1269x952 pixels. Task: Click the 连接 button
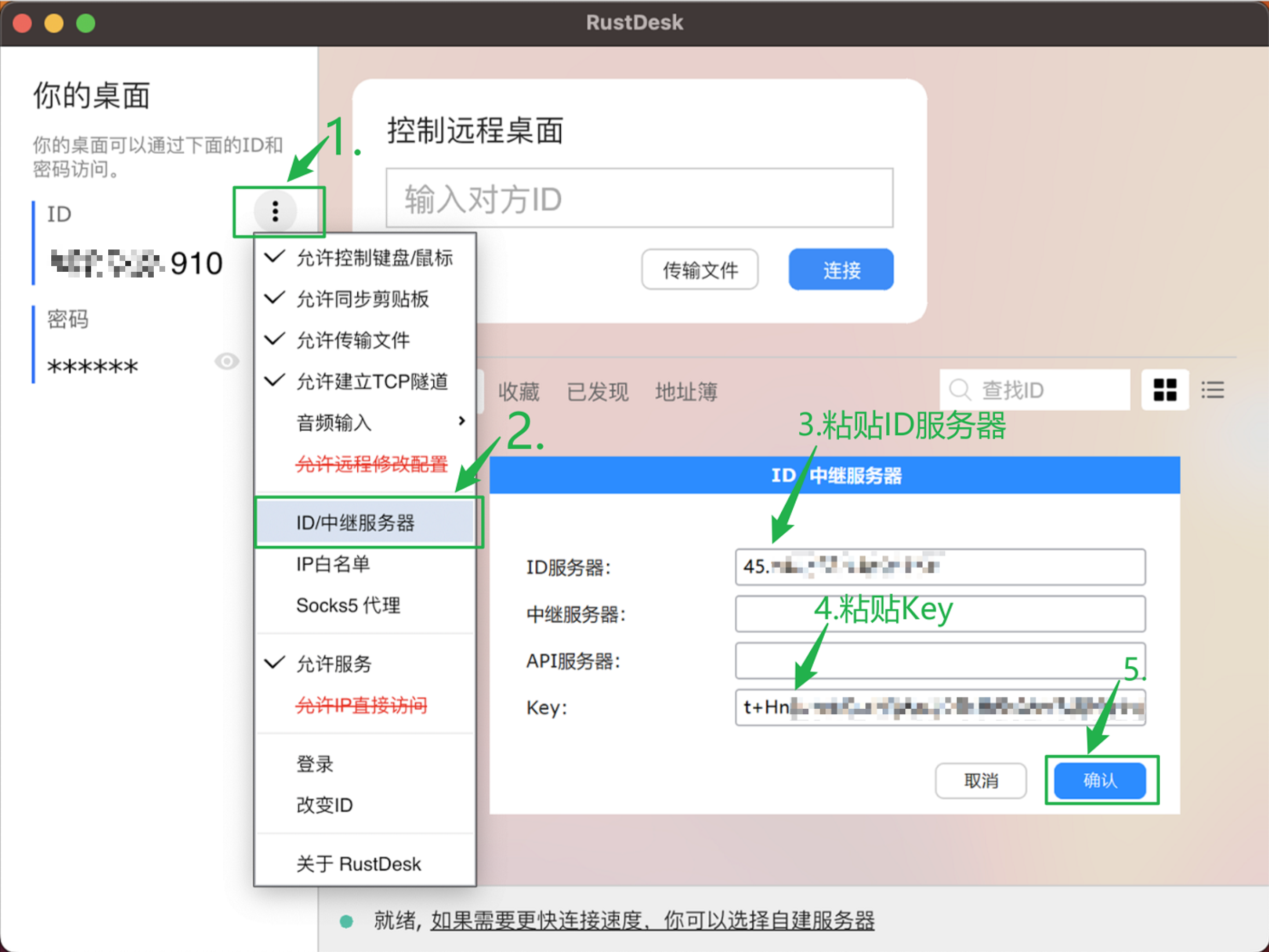[x=841, y=270]
